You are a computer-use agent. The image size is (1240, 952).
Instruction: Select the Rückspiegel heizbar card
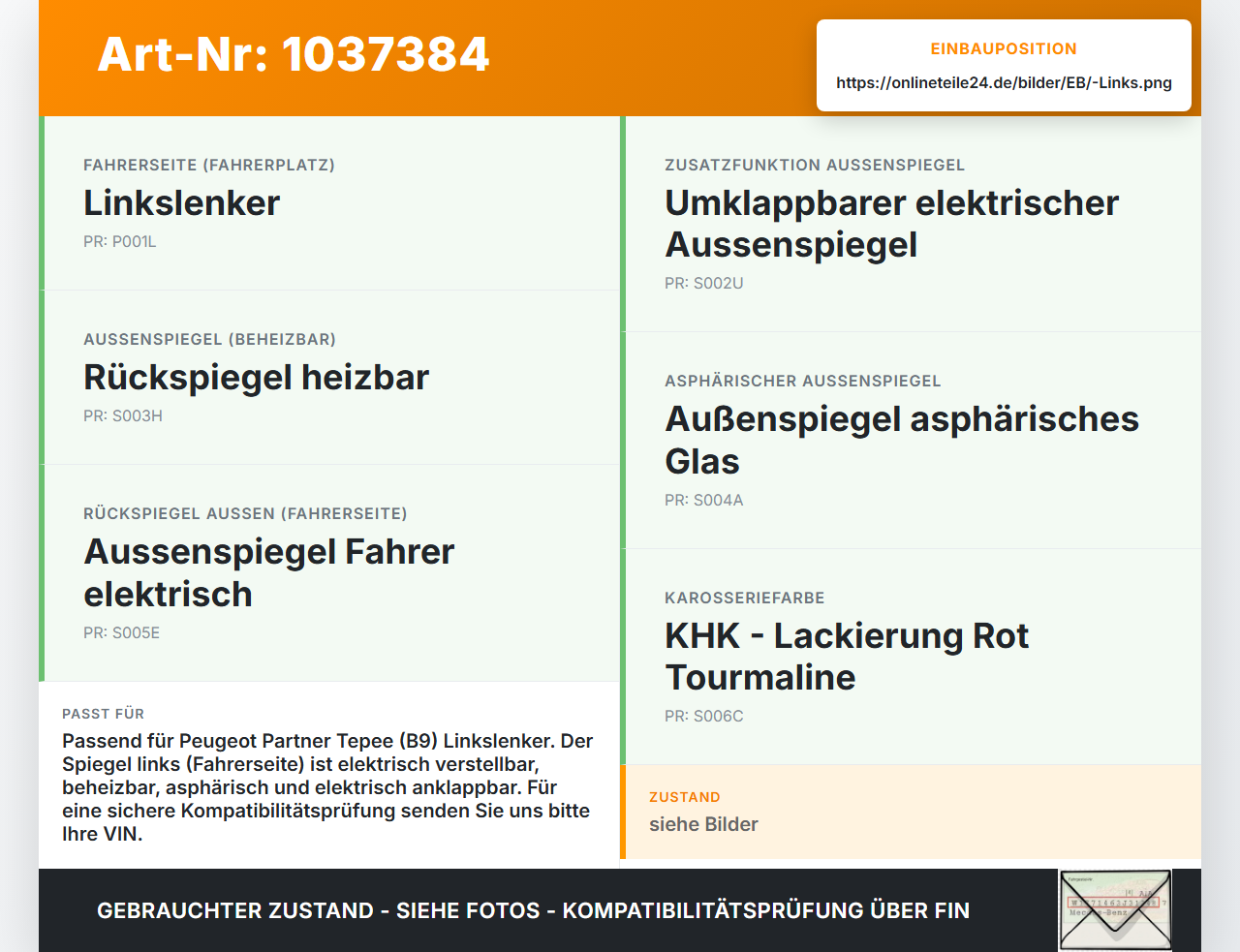click(x=329, y=378)
